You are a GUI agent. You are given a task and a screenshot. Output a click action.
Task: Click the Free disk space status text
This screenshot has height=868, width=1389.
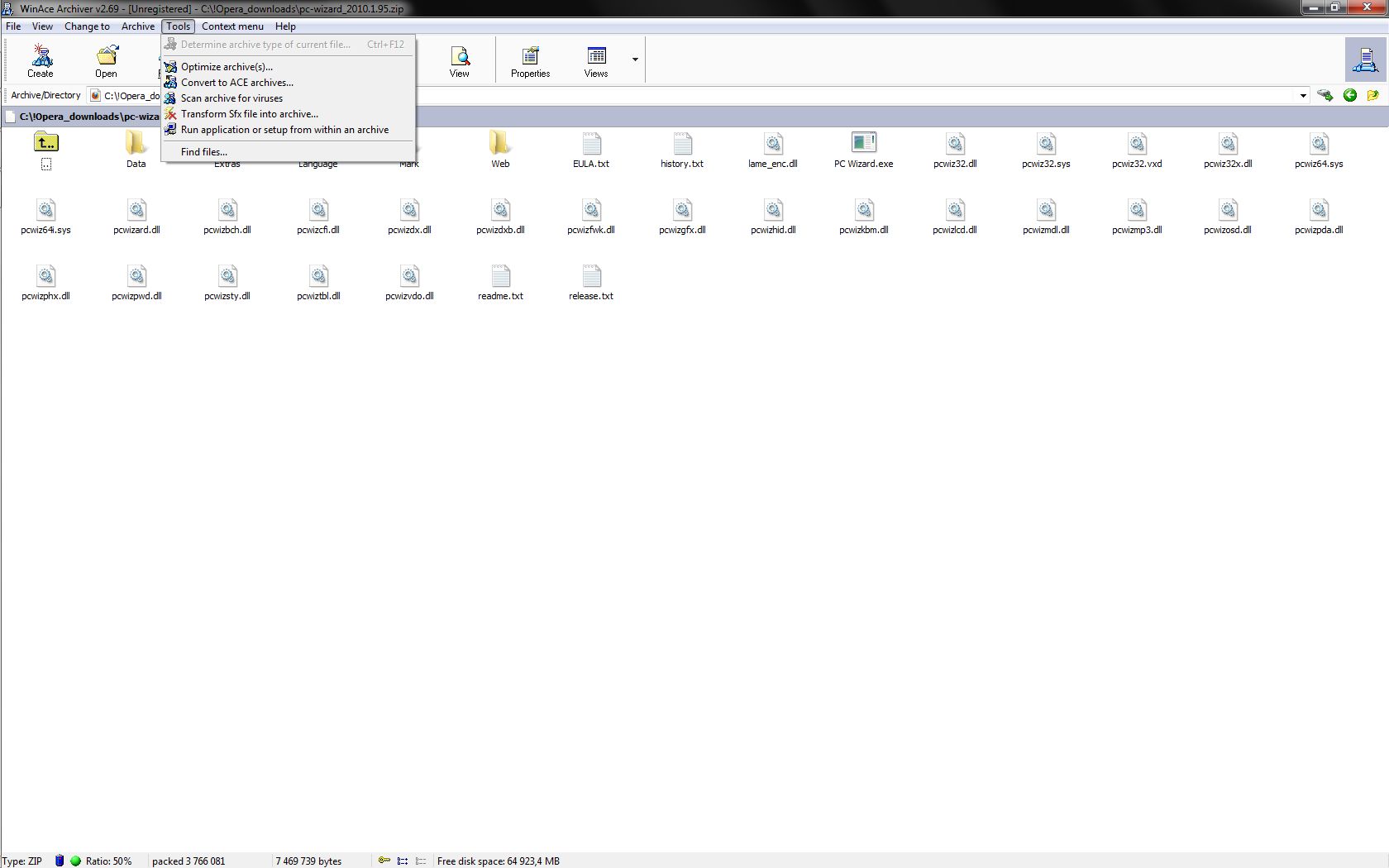(x=499, y=861)
